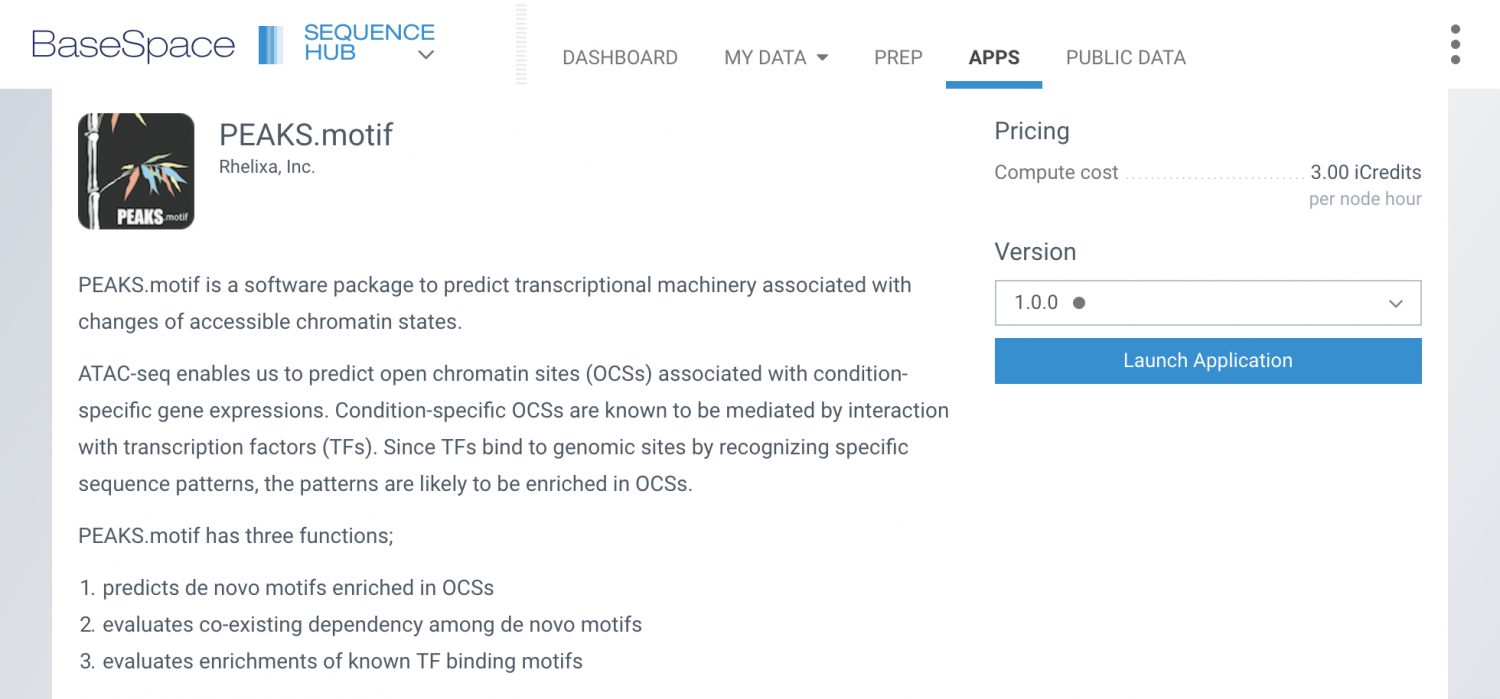Open the three-dot vertical menu
The image size is (1500, 699).
point(1455,45)
